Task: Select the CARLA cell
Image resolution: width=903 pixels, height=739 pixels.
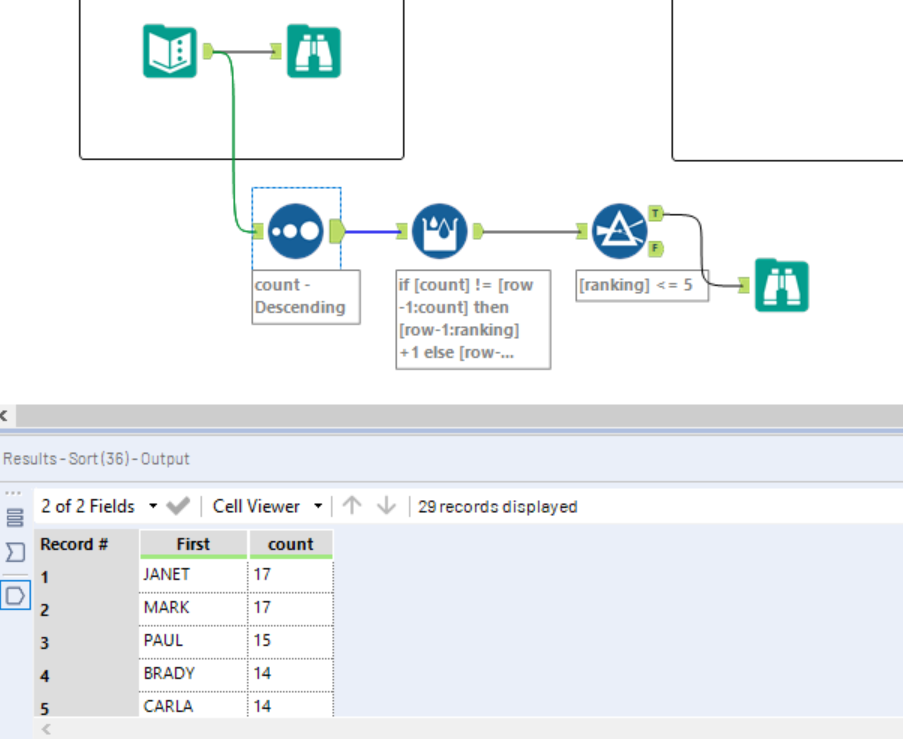Action: tap(194, 706)
